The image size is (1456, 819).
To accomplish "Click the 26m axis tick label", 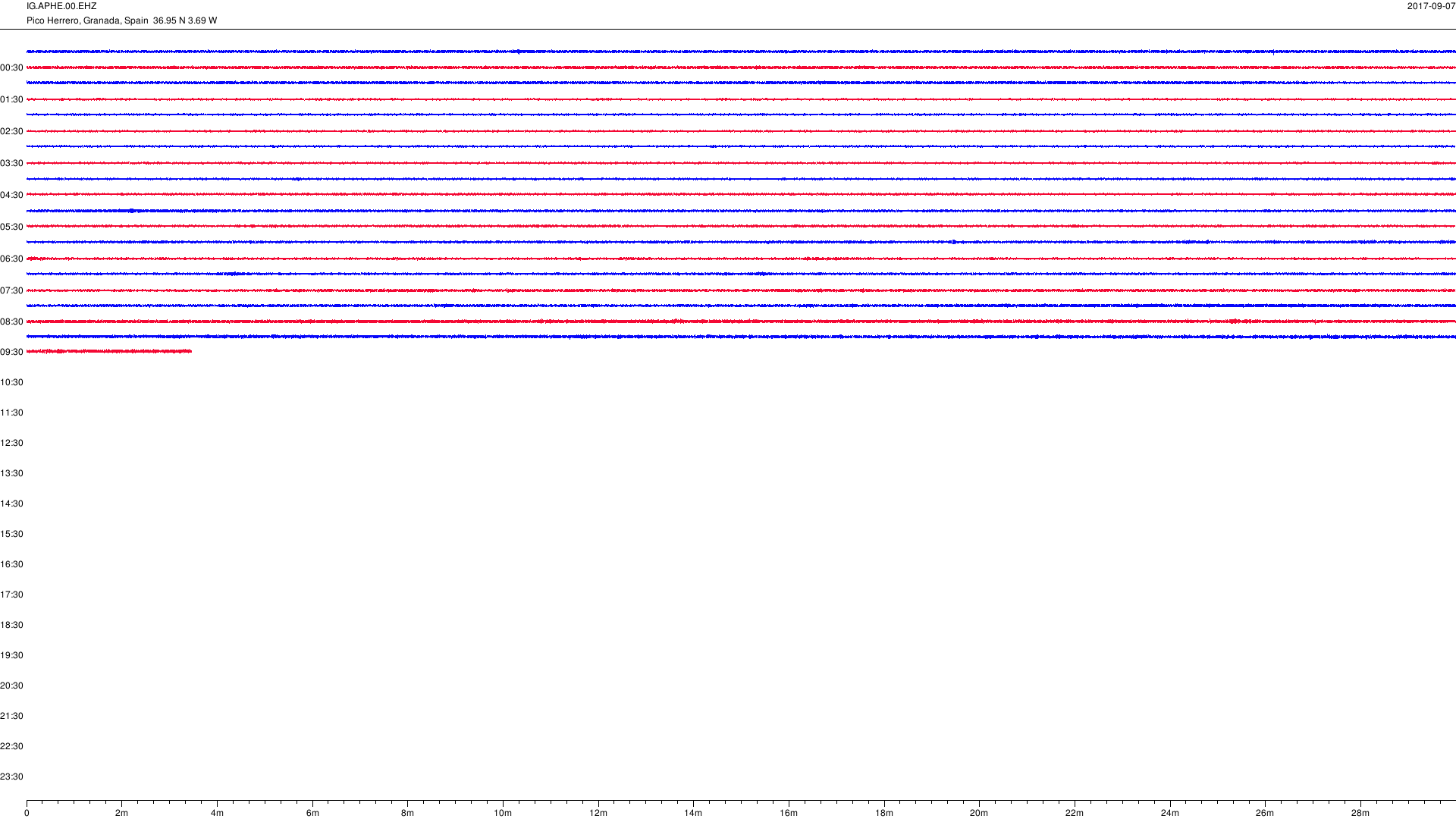I will click(x=1265, y=814).
